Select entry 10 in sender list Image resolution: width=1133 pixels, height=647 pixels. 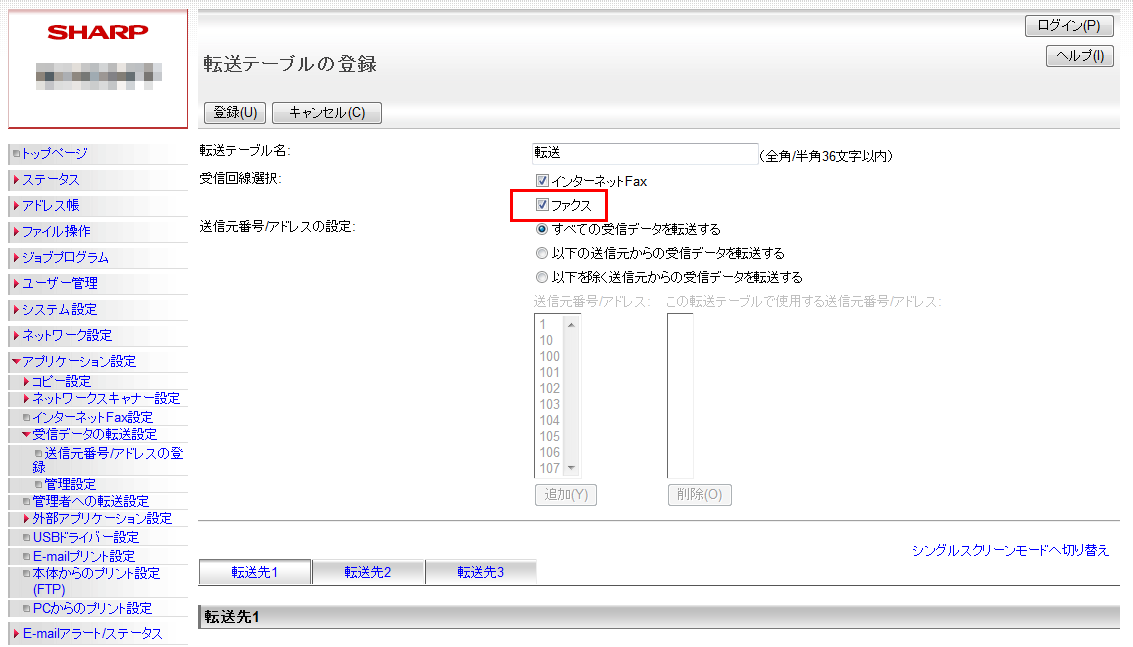pyautogui.click(x=550, y=340)
